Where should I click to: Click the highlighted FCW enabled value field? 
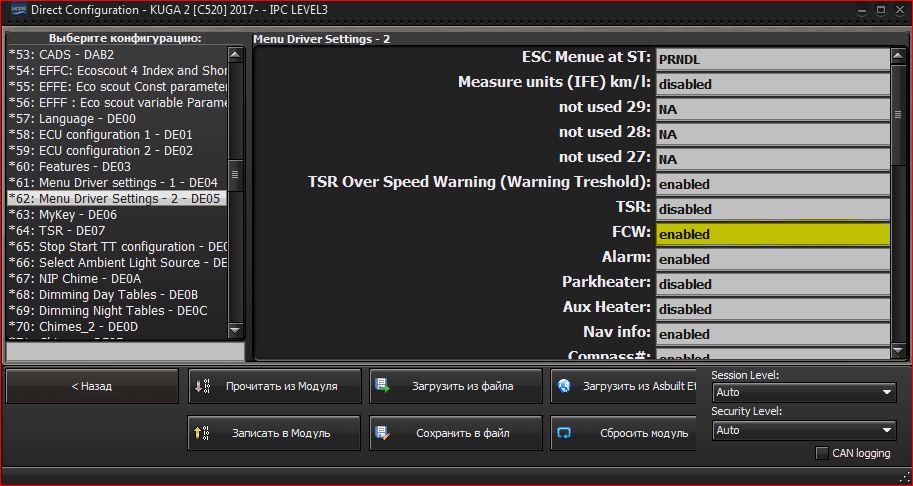(x=772, y=234)
